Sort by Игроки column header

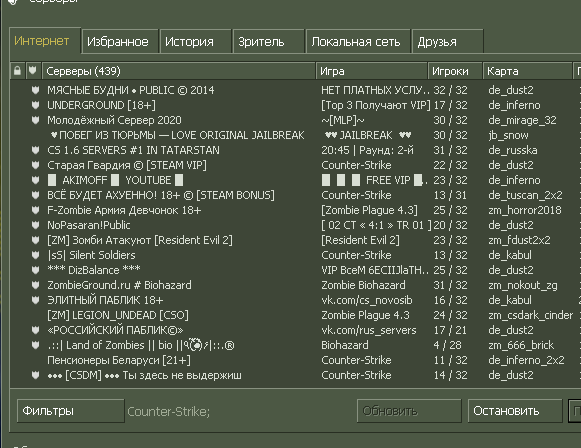455,71
